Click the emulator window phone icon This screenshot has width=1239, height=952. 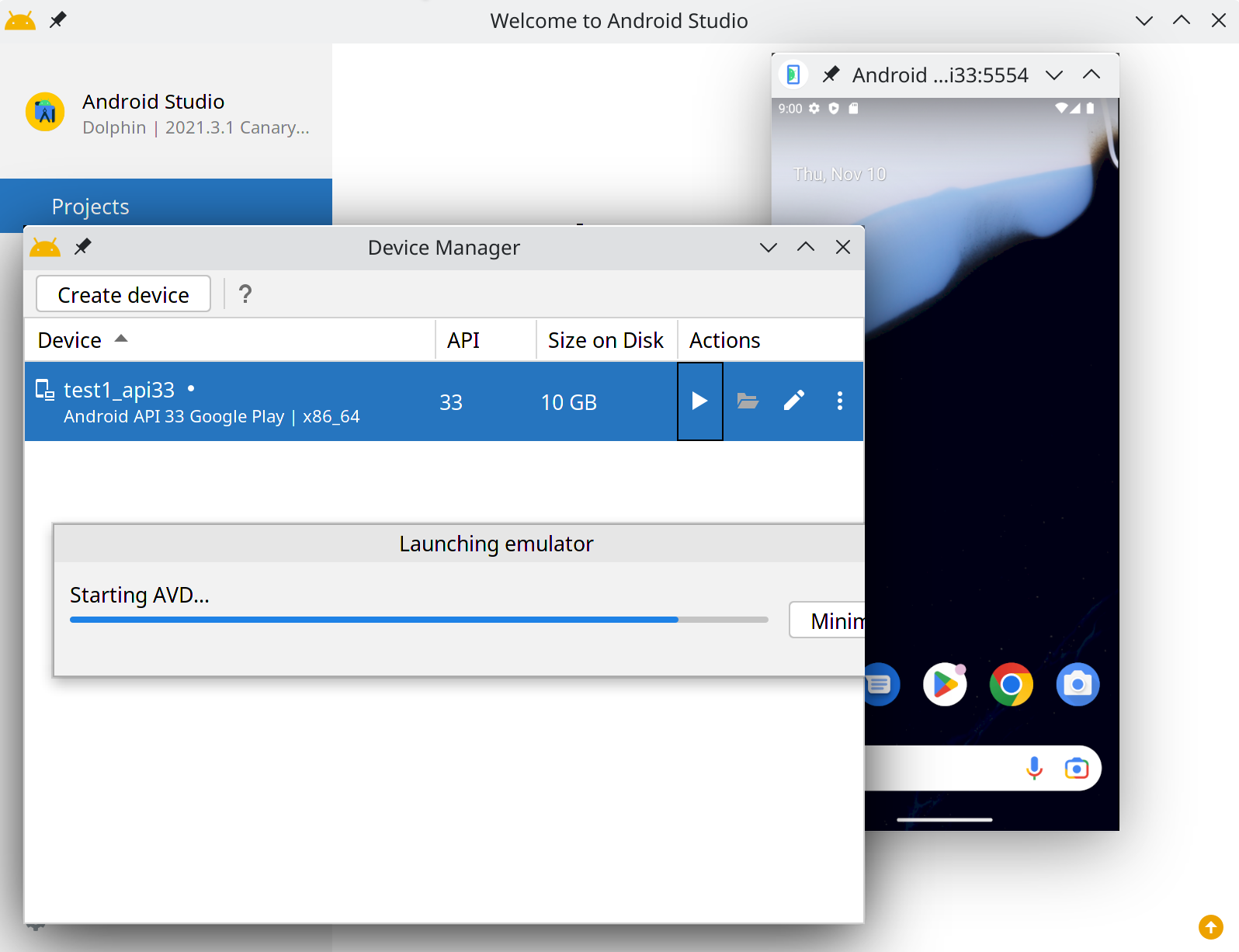(793, 75)
